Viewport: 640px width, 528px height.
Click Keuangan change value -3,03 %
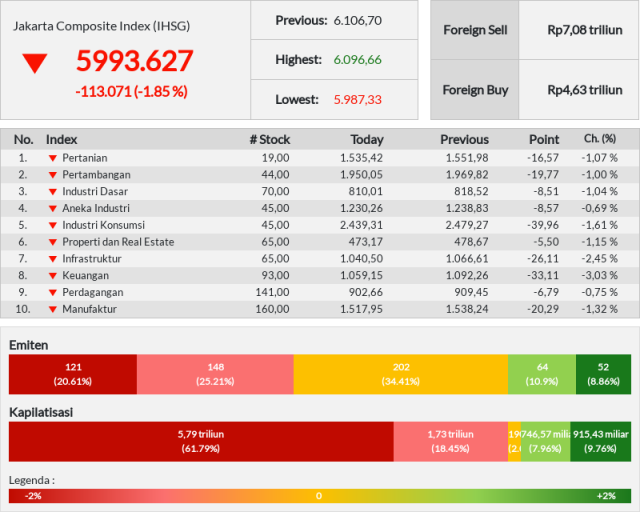[x=599, y=275]
